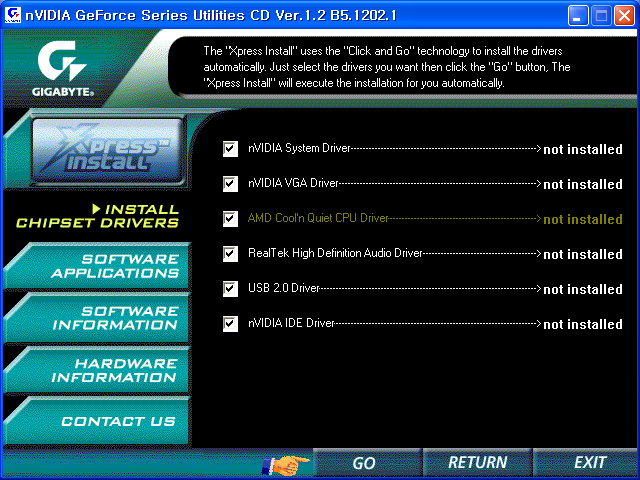
Task: Click the Gigabyte logo
Action: tap(63, 69)
